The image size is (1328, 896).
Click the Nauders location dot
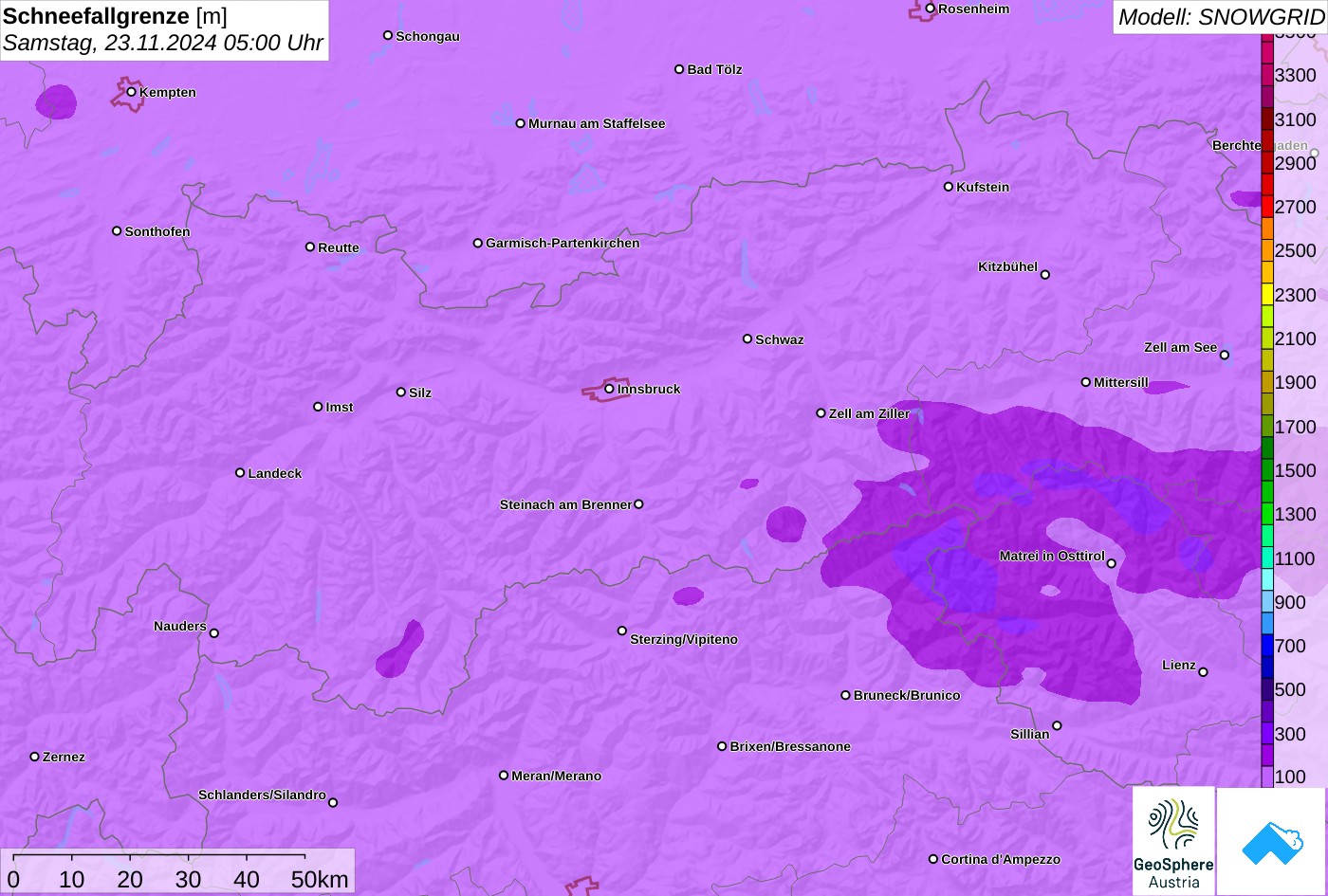click(x=214, y=633)
